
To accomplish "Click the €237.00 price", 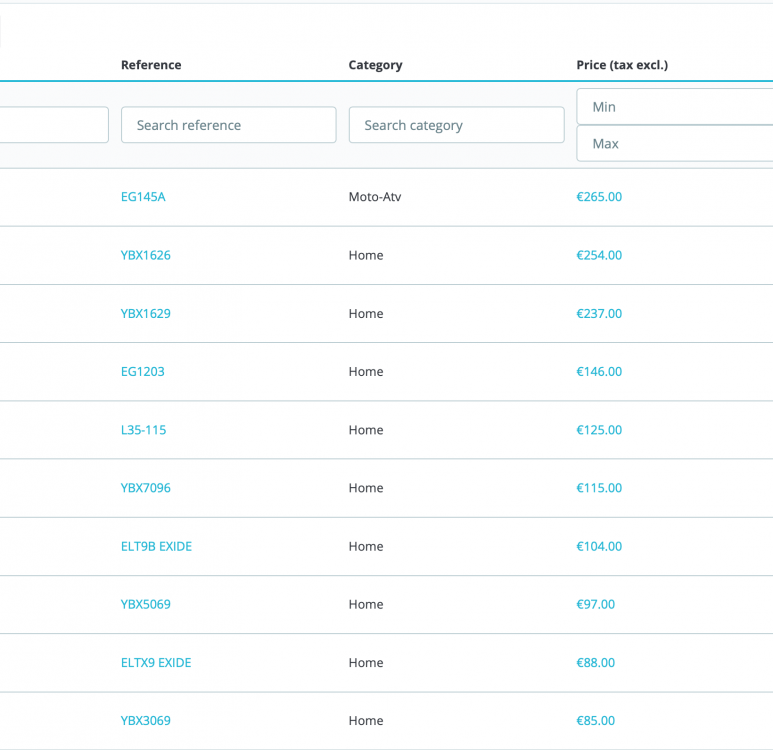I will pyautogui.click(x=599, y=314).
